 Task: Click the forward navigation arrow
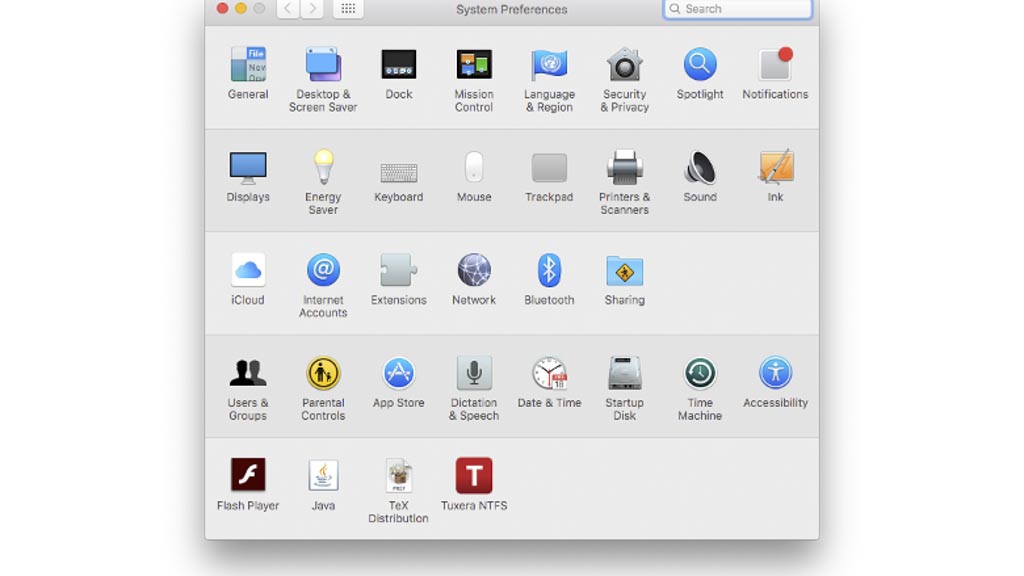click(x=313, y=9)
